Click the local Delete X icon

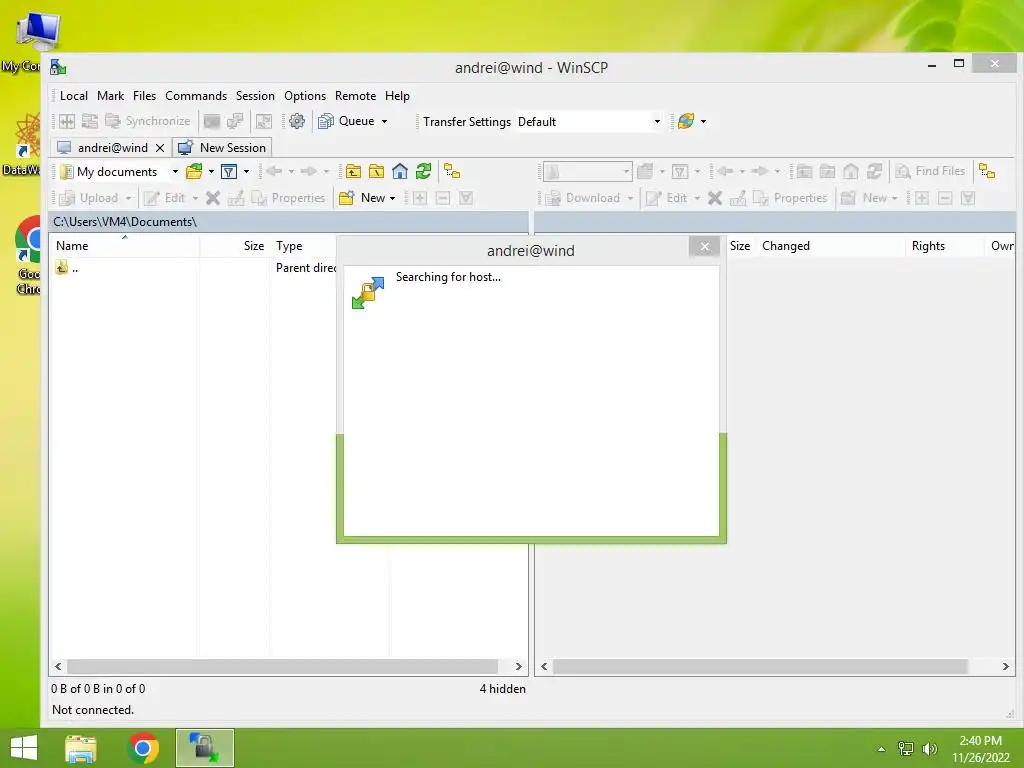(213, 198)
